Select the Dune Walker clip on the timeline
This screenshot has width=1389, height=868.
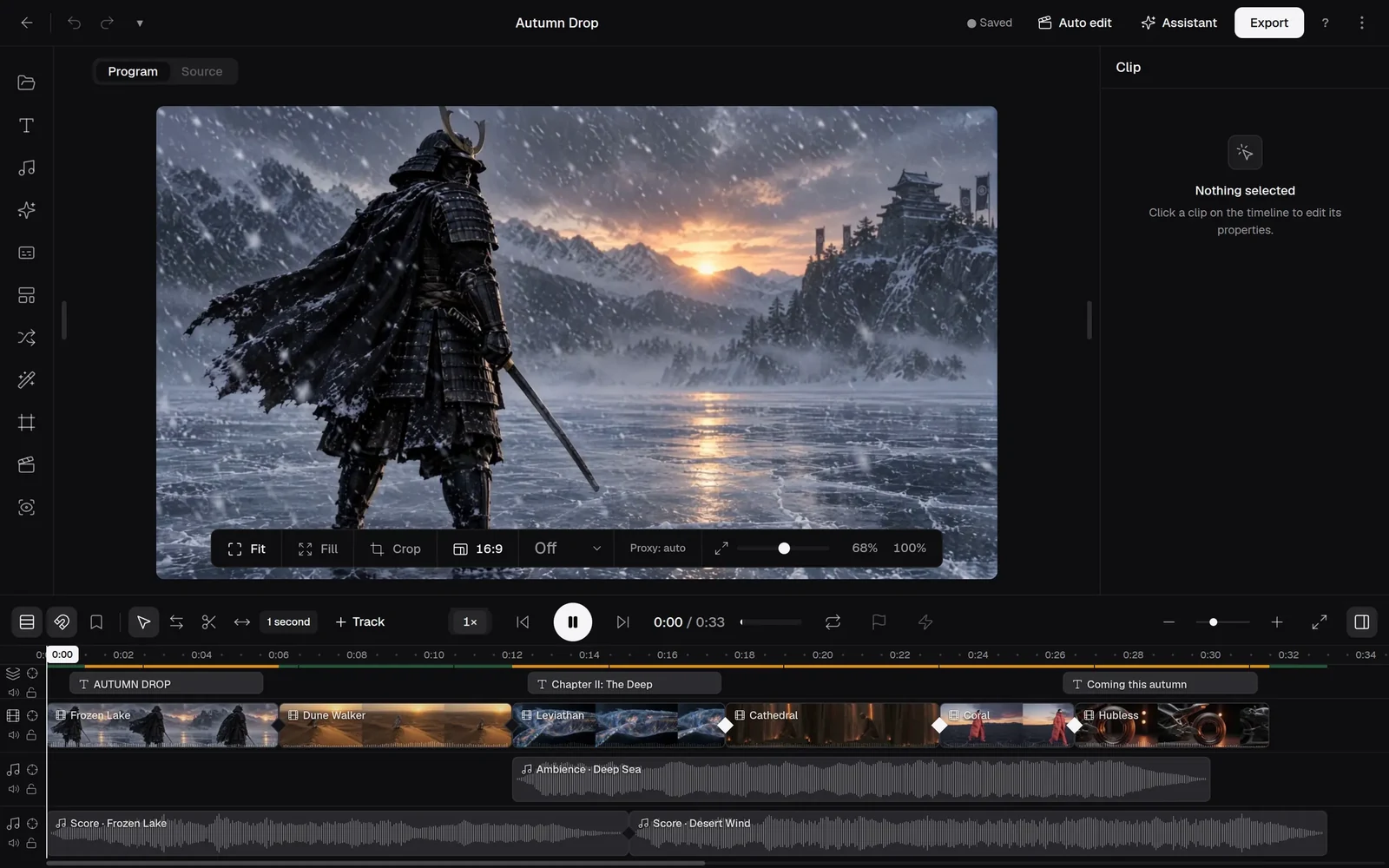[x=395, y=726]
